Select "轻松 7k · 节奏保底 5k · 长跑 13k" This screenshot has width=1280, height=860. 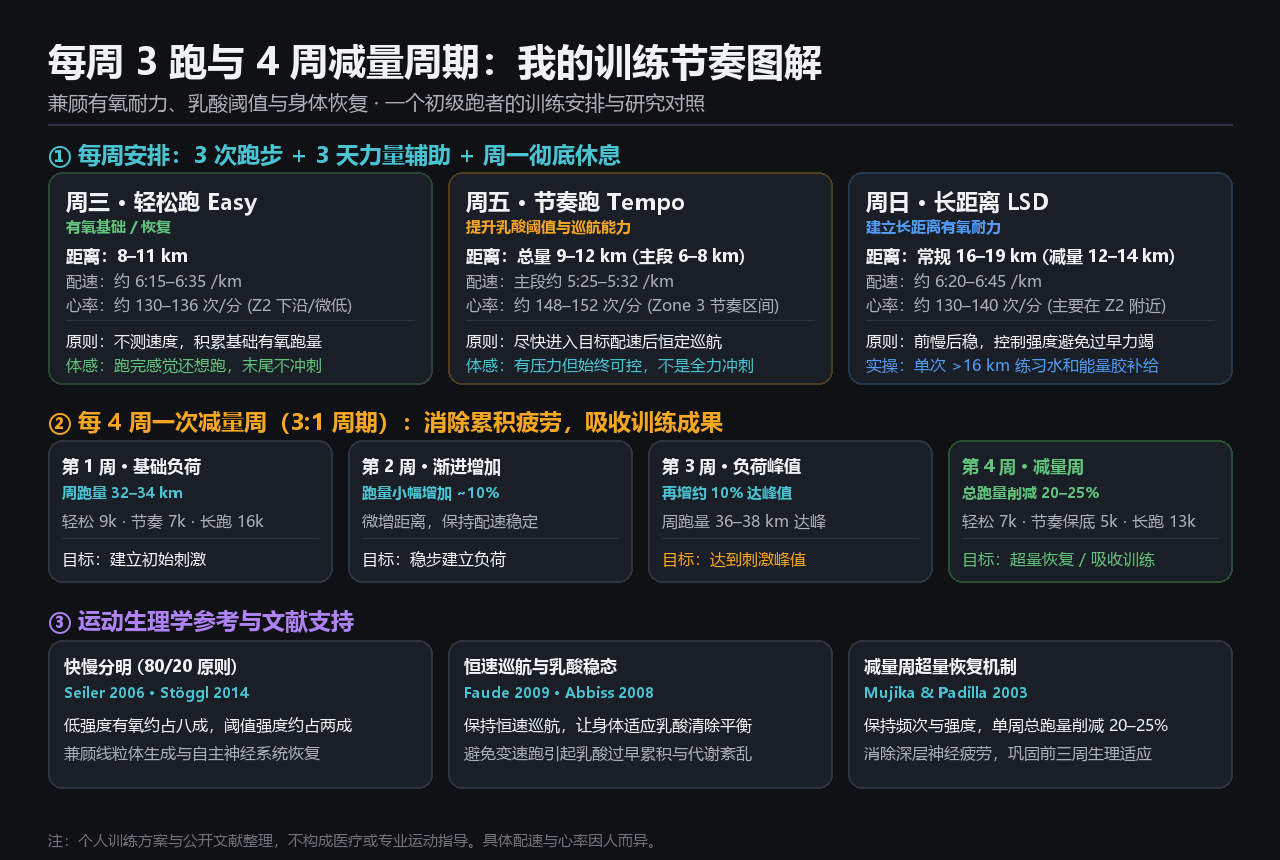[1079, 521]
